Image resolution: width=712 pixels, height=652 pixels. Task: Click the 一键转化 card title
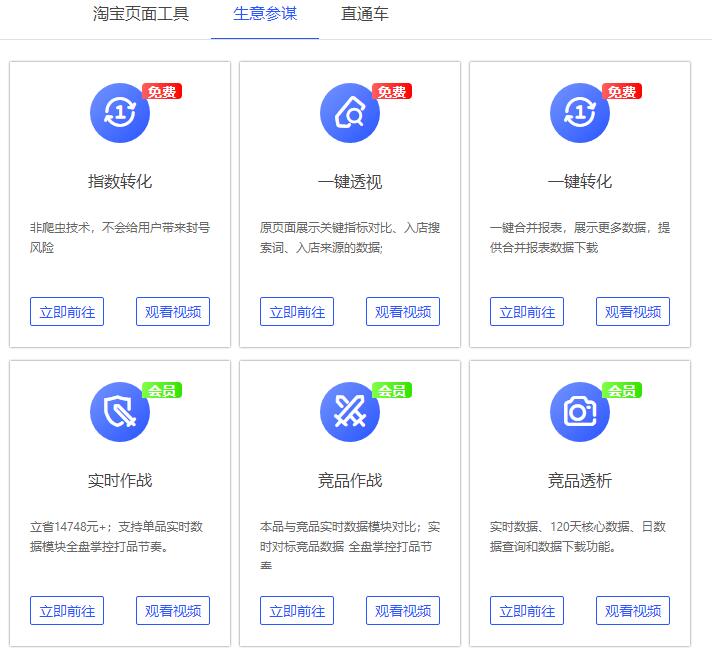[580, 181]
